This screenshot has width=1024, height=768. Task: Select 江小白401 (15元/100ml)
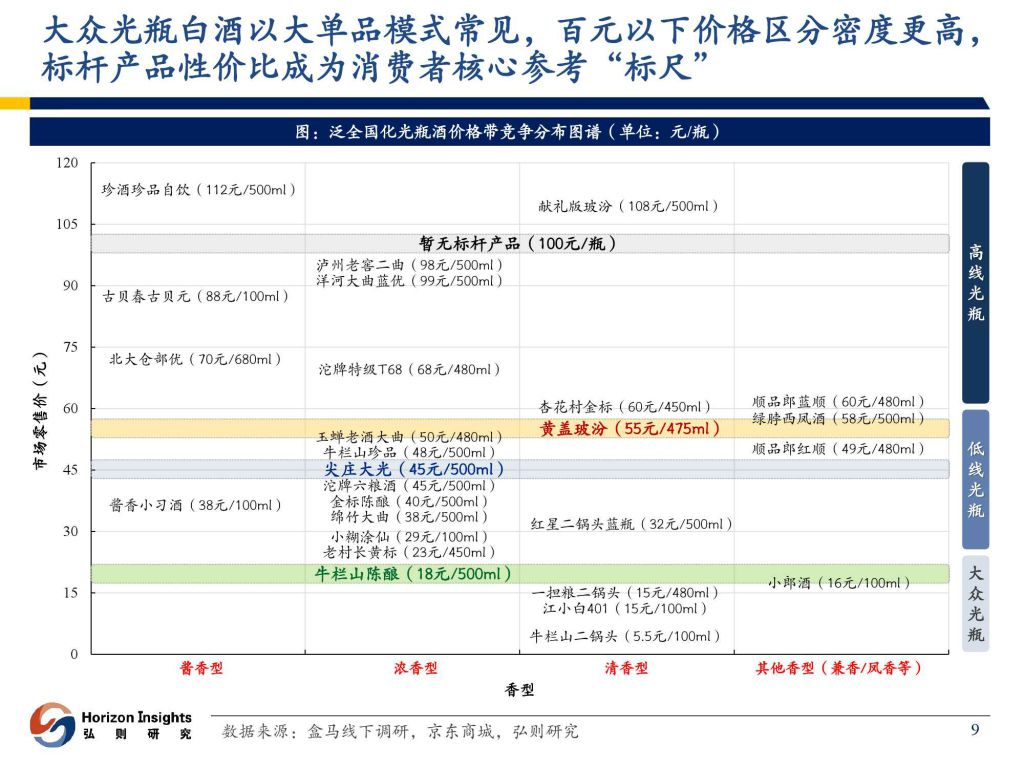click(x=625, y=609)
